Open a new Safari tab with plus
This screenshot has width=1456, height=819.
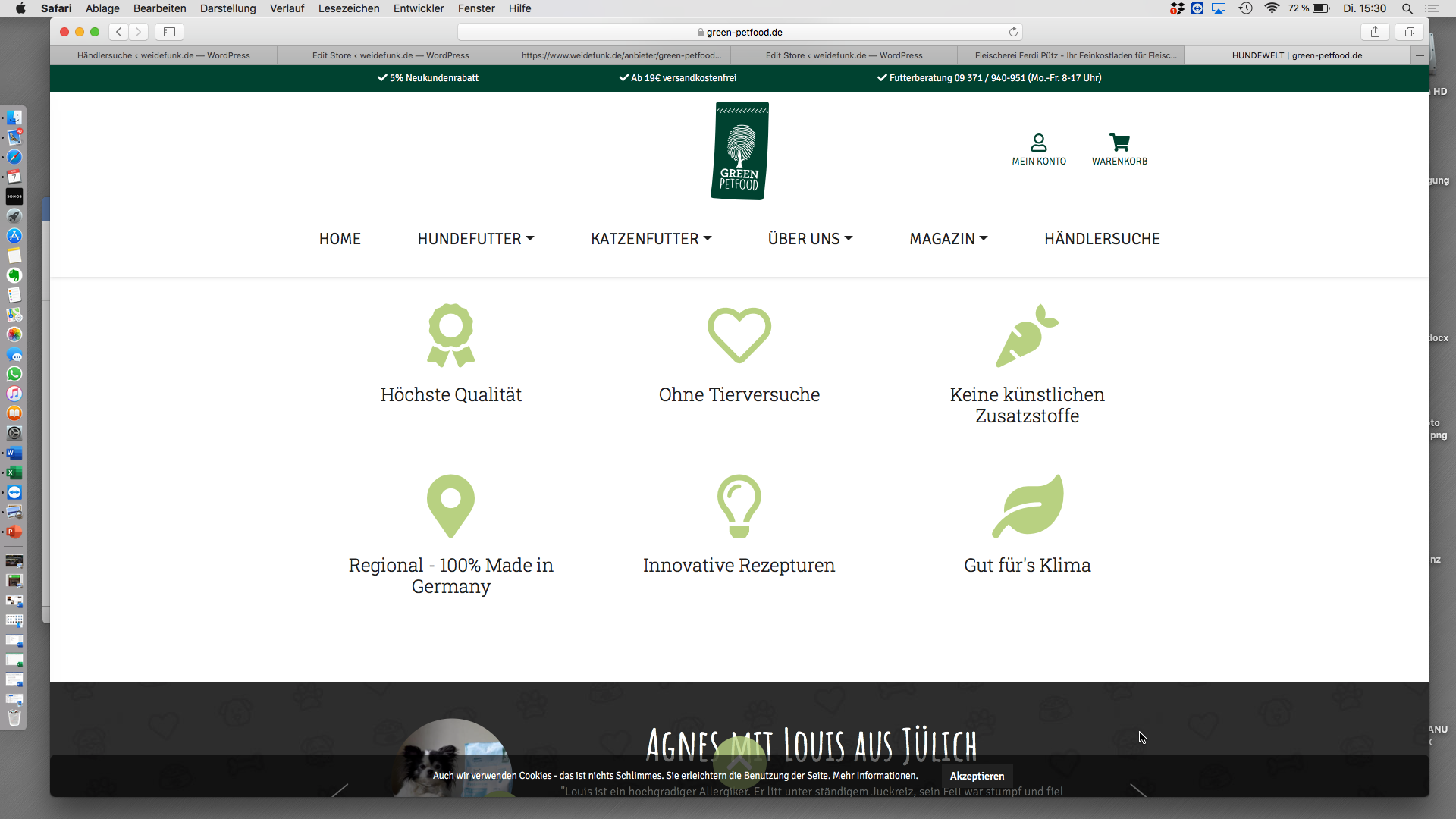(1420, 55)
